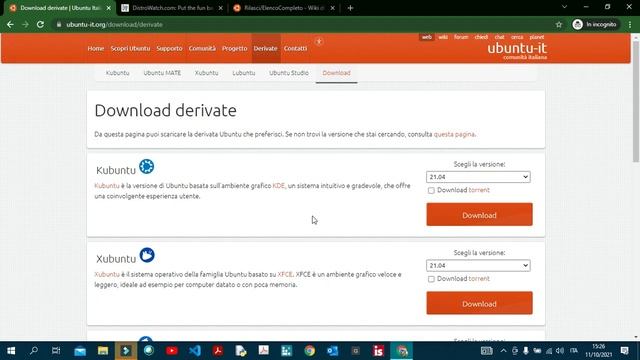Open the volume icon in system tray

coord(560,351)
